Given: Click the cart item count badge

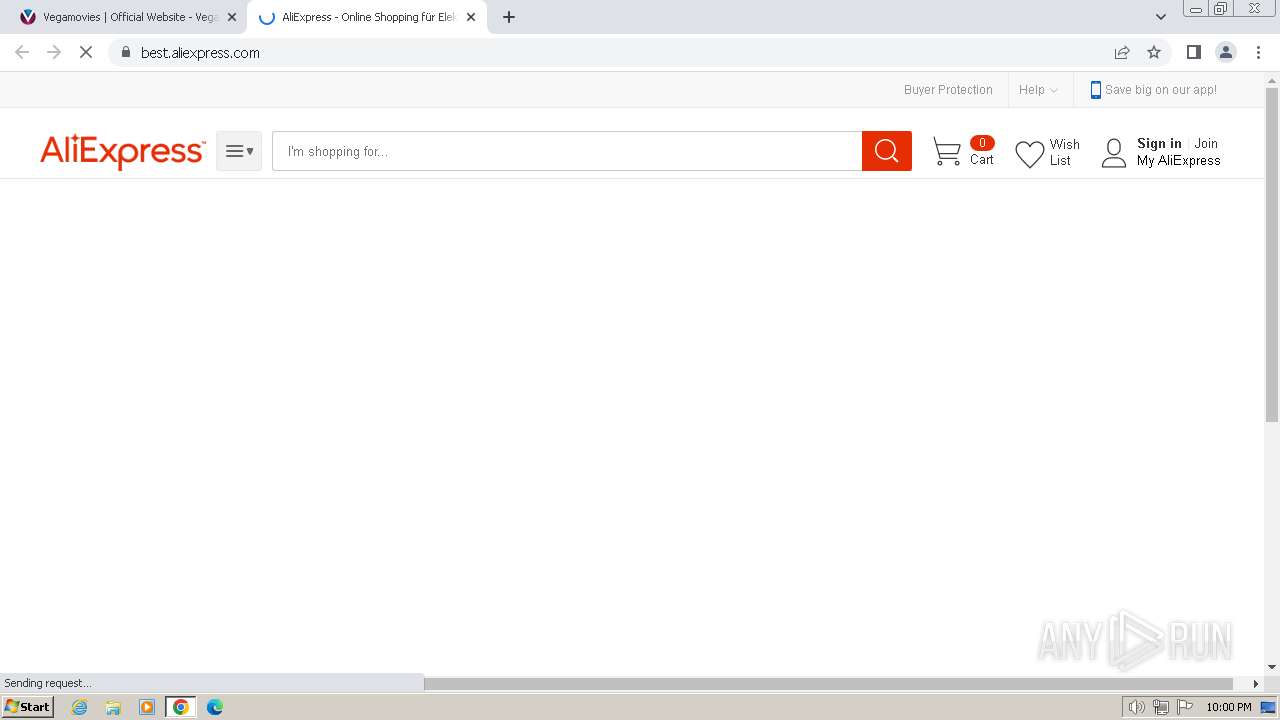Looking at the screenshot, I should [x=982, y=143].
